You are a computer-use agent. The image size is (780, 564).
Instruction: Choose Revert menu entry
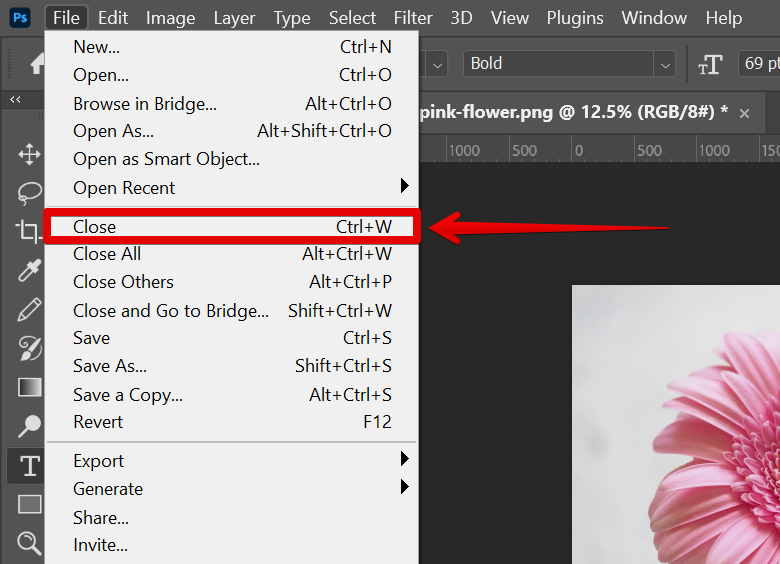(231, 422)
